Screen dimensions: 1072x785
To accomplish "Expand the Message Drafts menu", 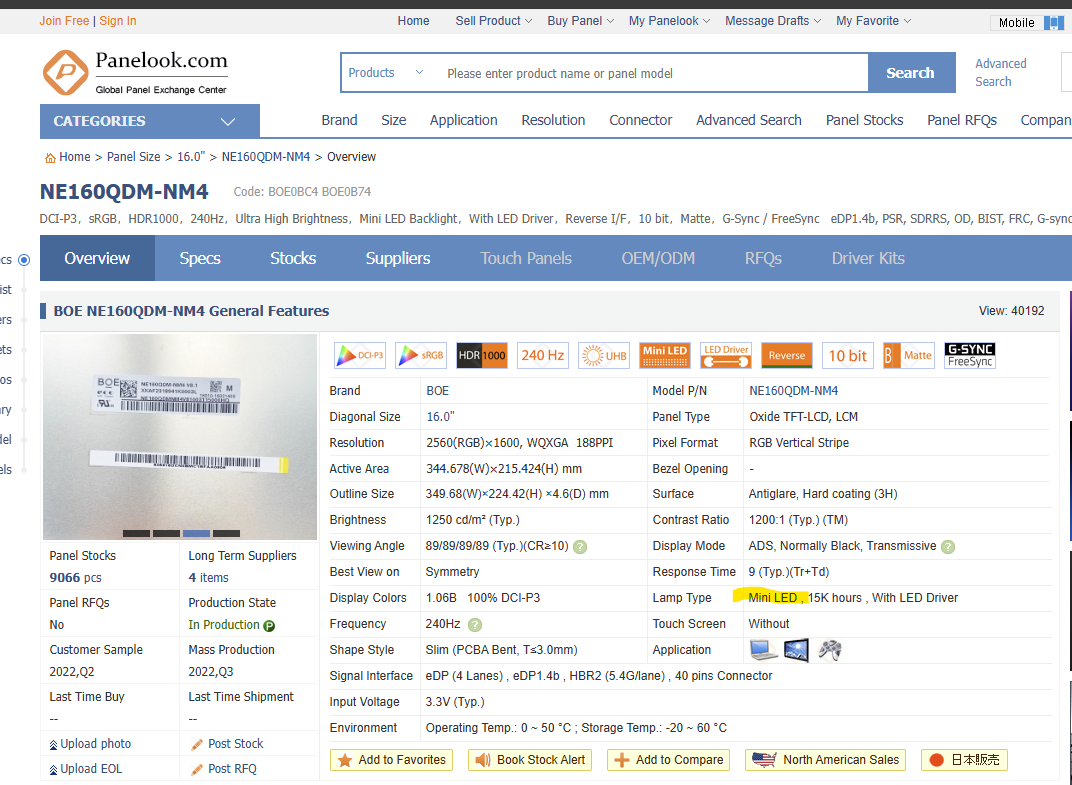I will [773, 21].
